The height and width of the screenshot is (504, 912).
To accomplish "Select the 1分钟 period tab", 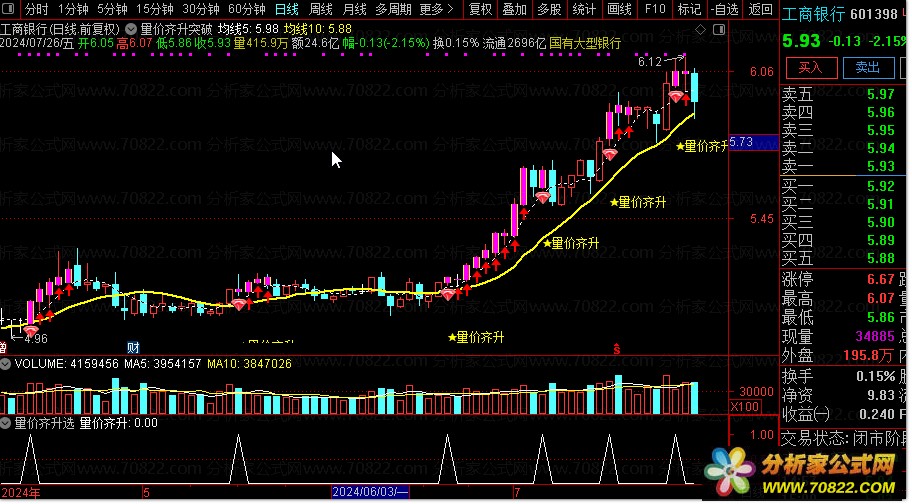I will [73, 9].
